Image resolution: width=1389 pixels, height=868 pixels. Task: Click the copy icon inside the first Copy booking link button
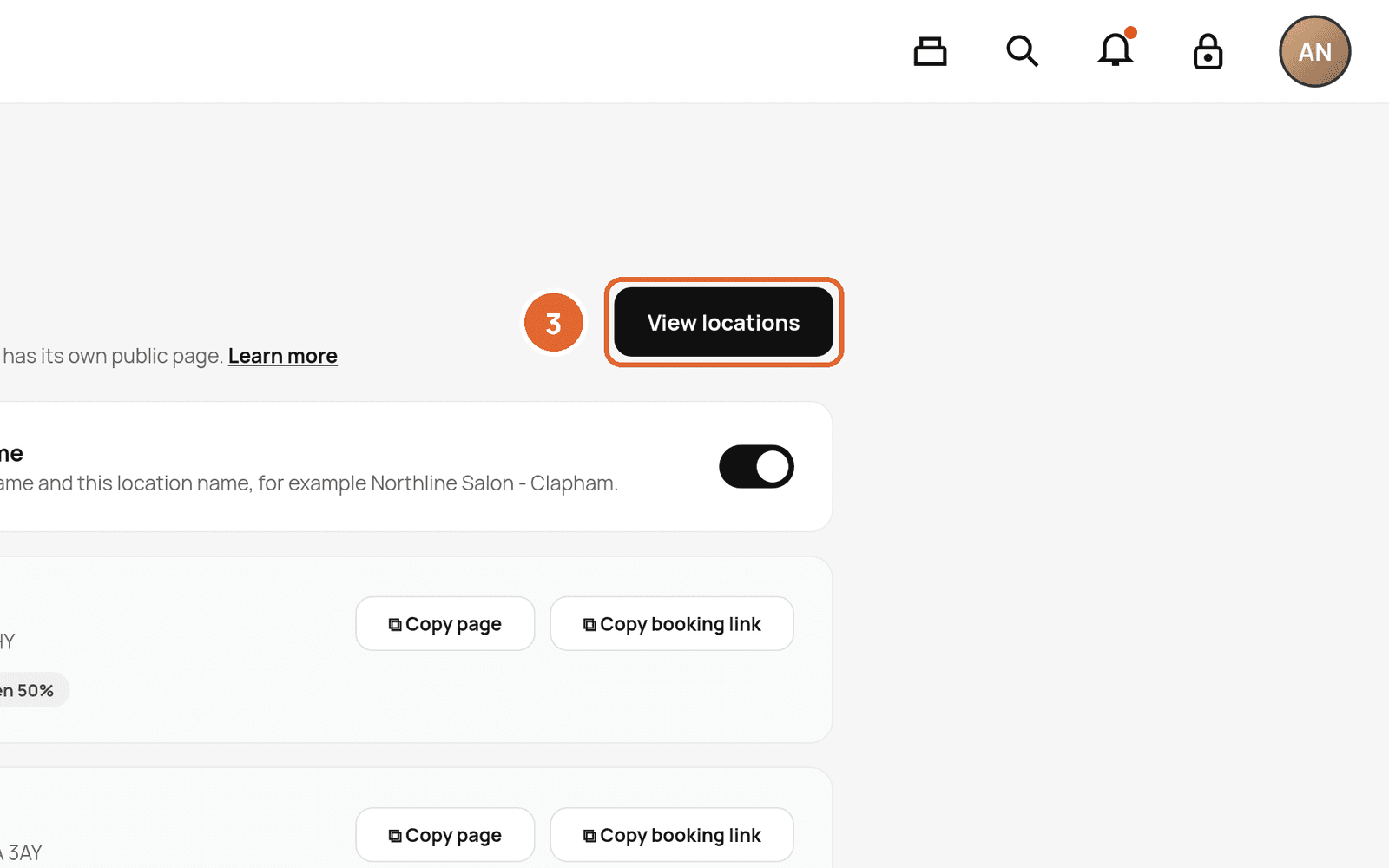click(589, 625)
